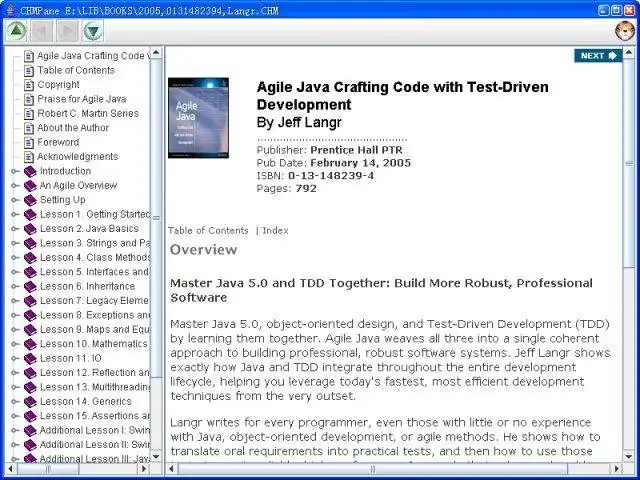Click the content horizontal scrollbar left arrow

(x=171, y=469)
